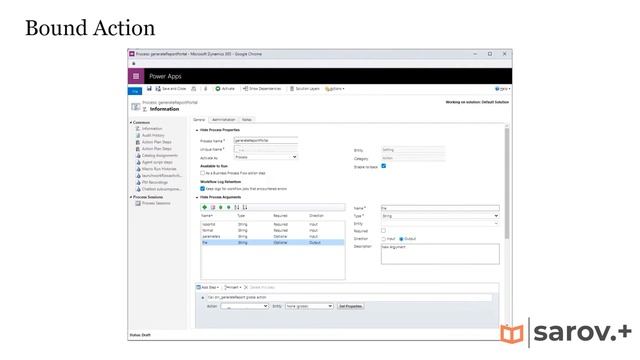Collapse the Common sidebar group
The width and height of the screenshot is (640, 360).
[x=131, y=122]
